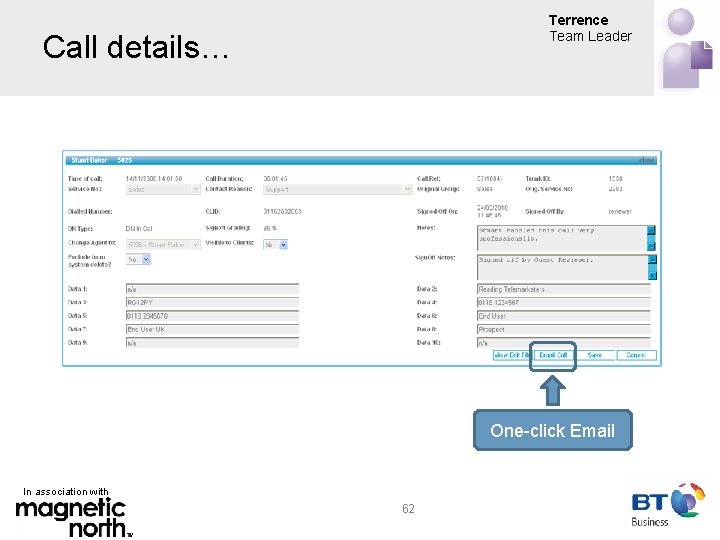Viewport: 720px width, 540px height.
Task: Focus the Data 2 field Reading Telemarketers
Action: point(564,289)
